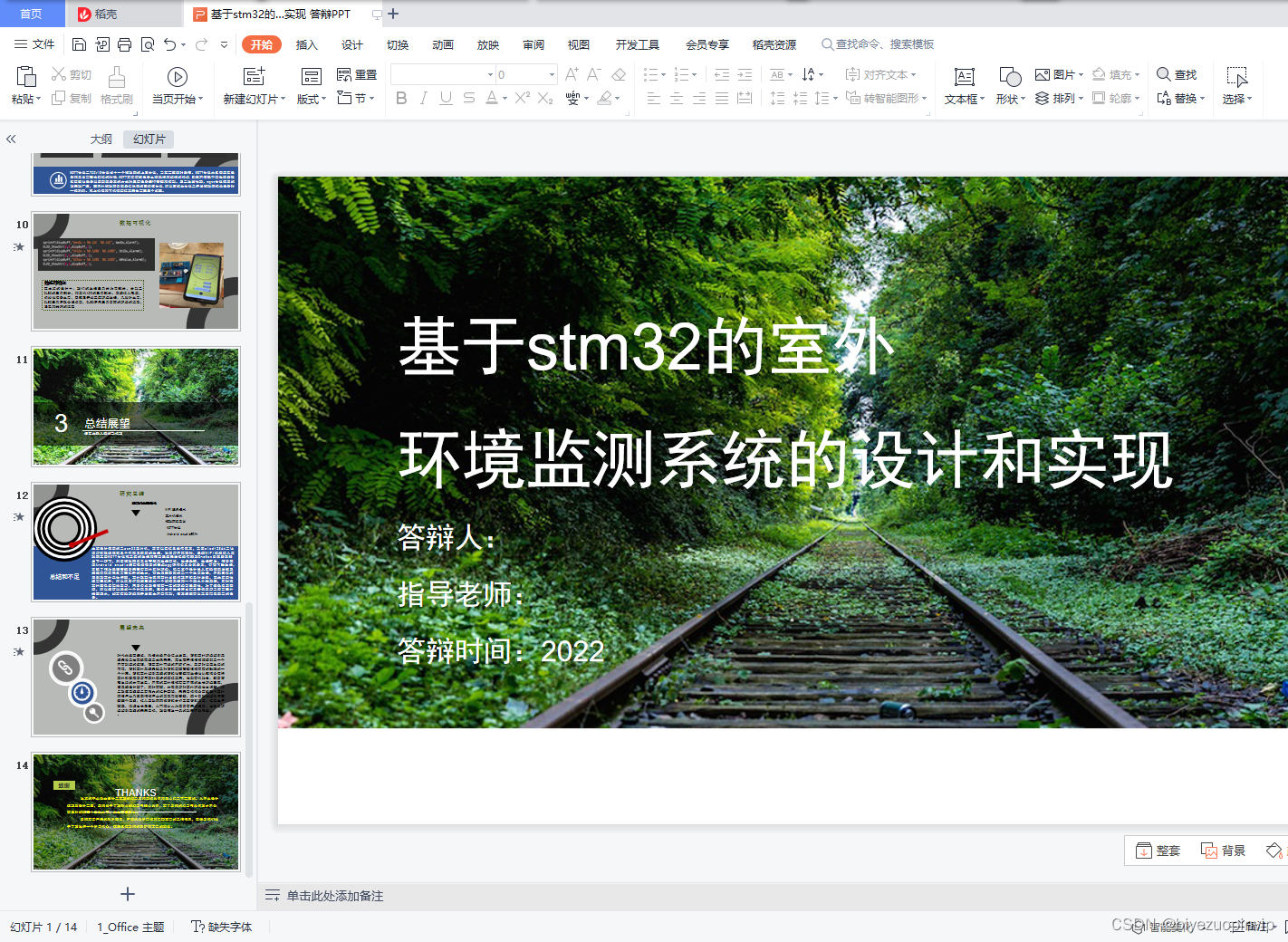
Task: Toggle Italic formatting
Action: click(423, 98)
